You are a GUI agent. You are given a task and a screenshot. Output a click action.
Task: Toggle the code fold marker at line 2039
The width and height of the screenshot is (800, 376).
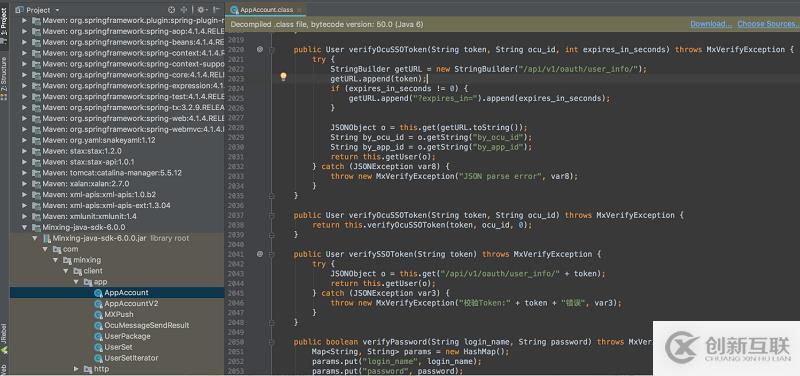272,235
